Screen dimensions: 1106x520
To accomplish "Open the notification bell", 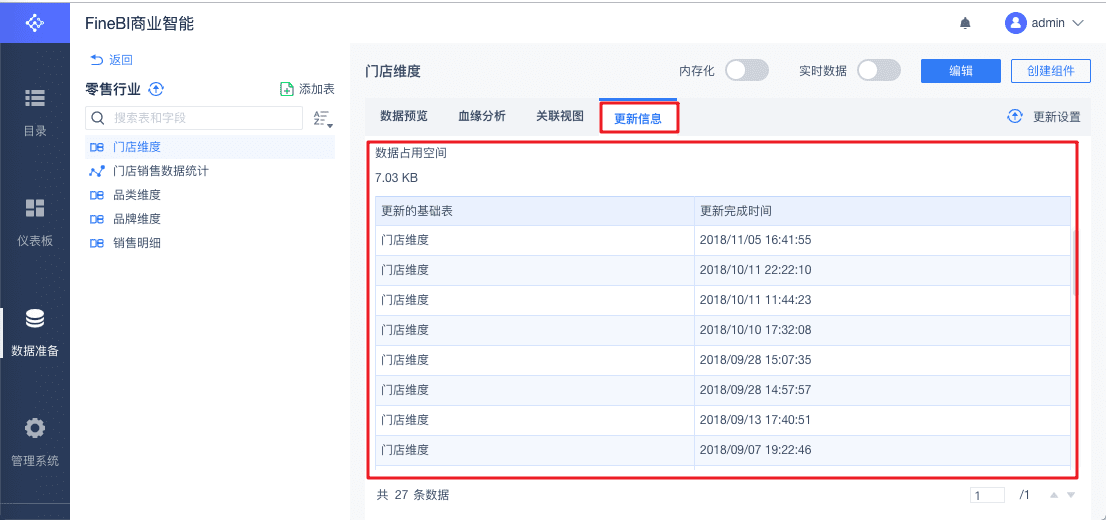I will point(965,22).
